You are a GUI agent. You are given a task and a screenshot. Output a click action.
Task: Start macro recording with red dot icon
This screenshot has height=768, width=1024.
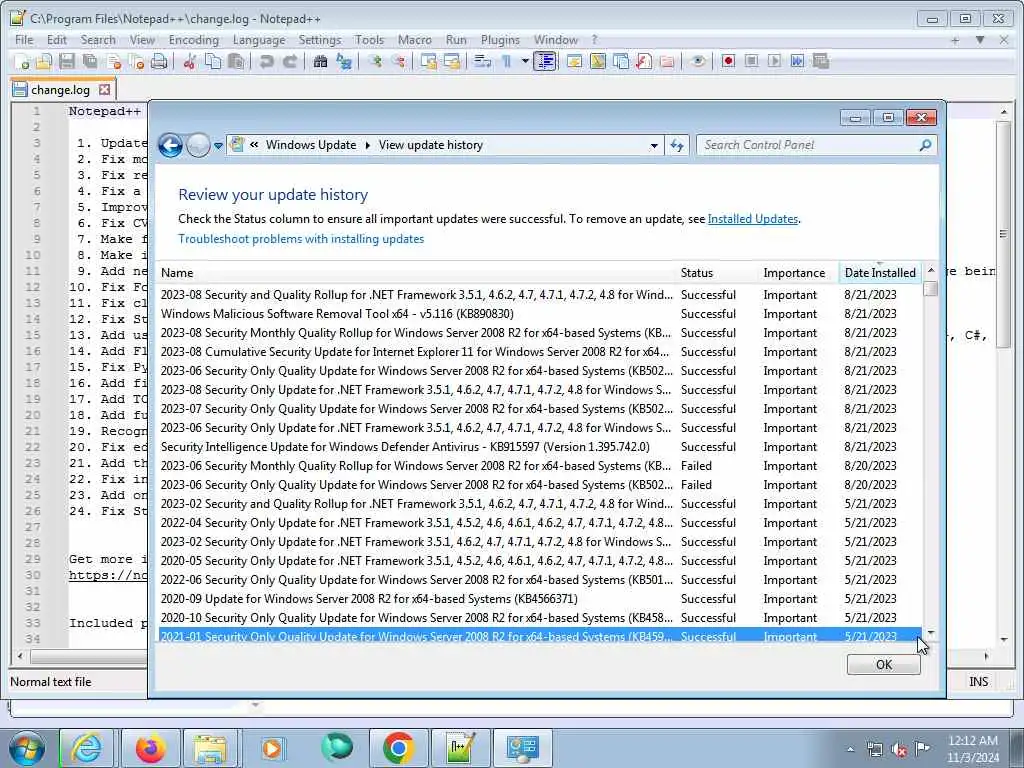click(728, 61)
